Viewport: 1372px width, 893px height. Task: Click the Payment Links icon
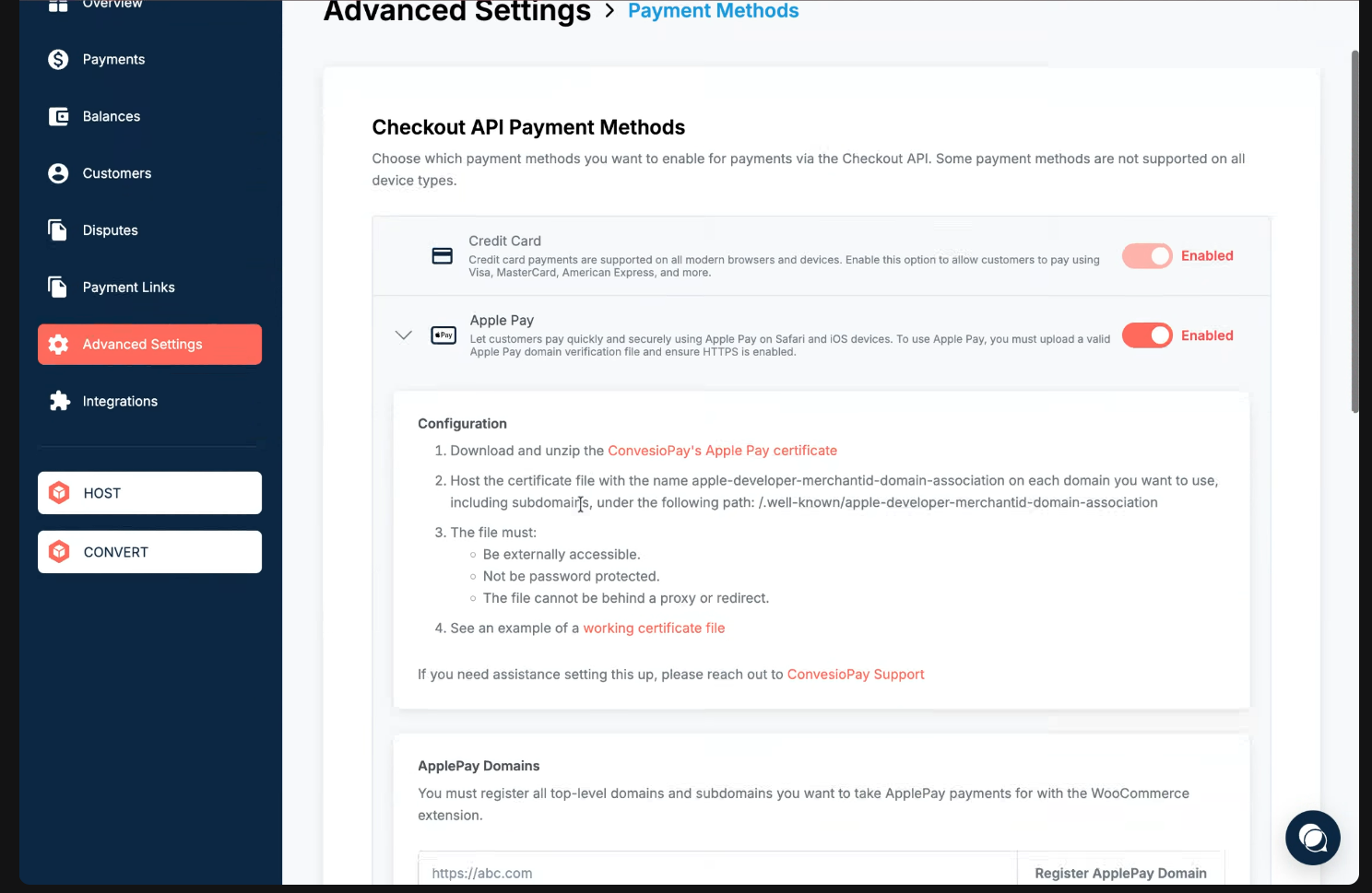tap(58, 288)
